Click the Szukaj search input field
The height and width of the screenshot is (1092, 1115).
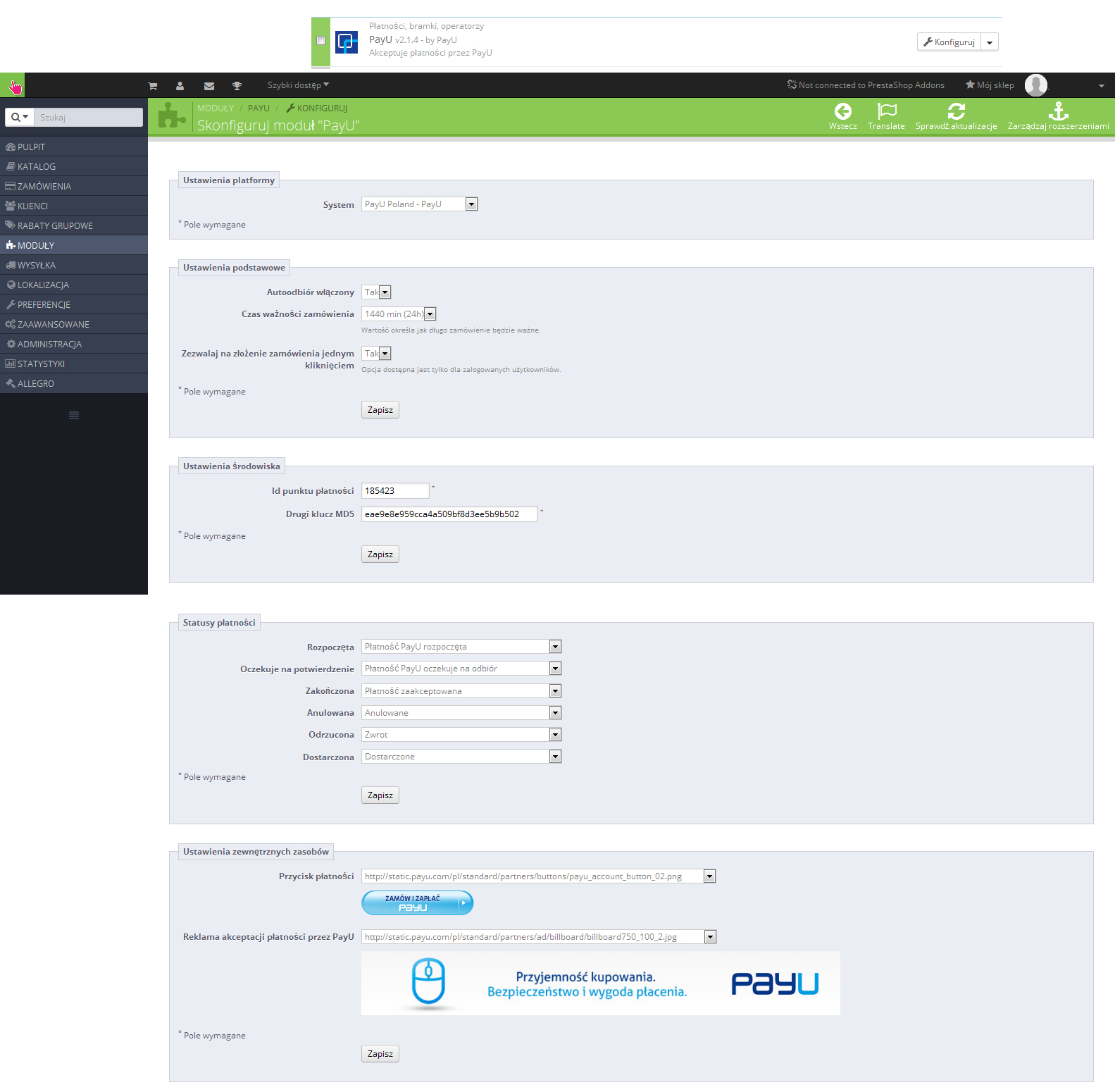(89, 117)
